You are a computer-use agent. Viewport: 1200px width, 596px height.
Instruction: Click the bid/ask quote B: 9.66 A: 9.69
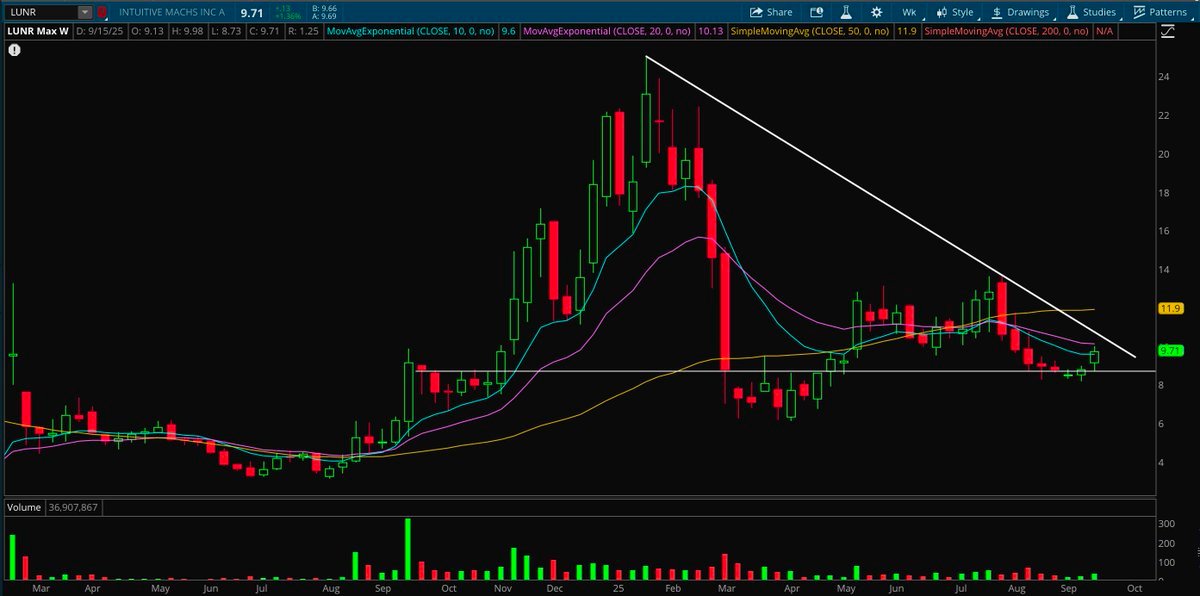click(326, 13)
